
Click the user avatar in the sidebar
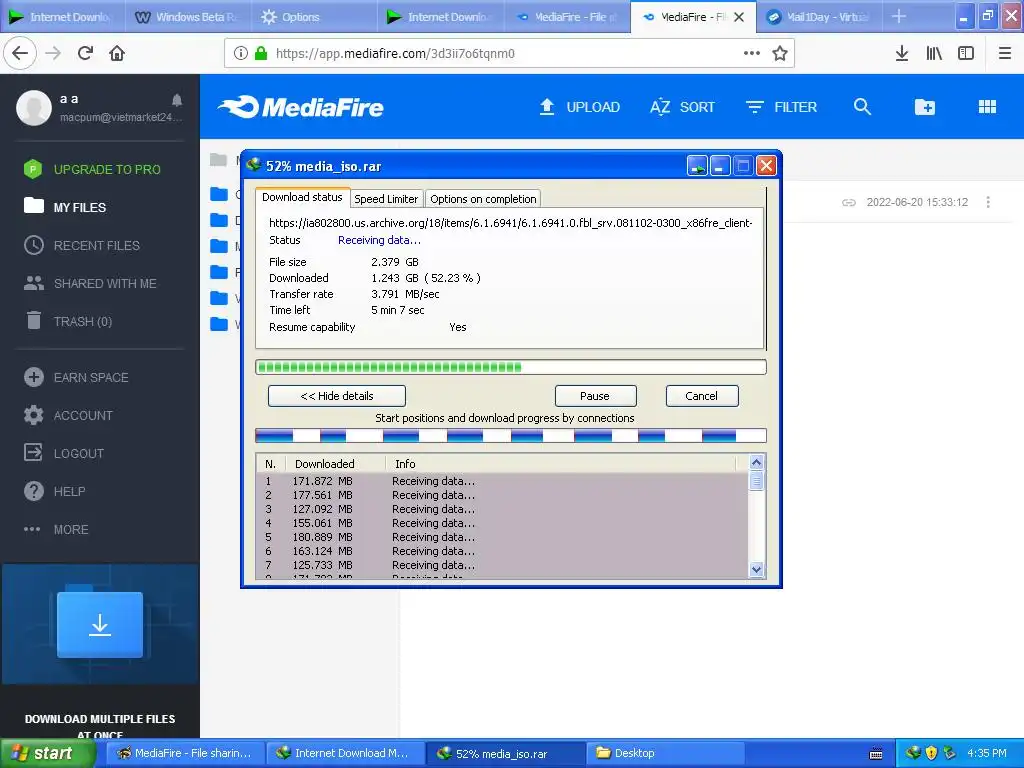[x=34, y=108]
